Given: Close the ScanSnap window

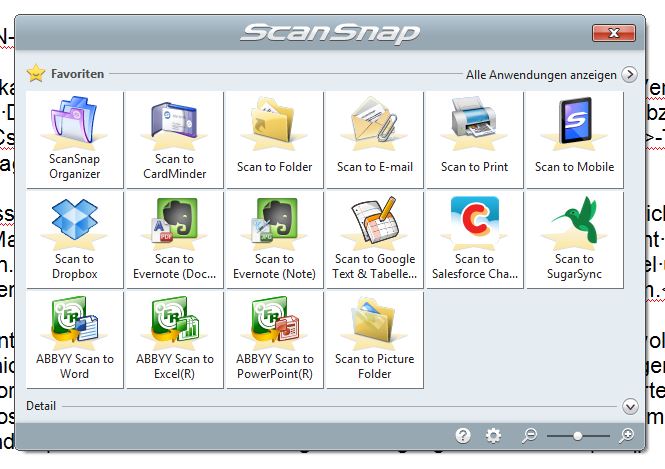Looking at the screenshot, I should 614,33.
